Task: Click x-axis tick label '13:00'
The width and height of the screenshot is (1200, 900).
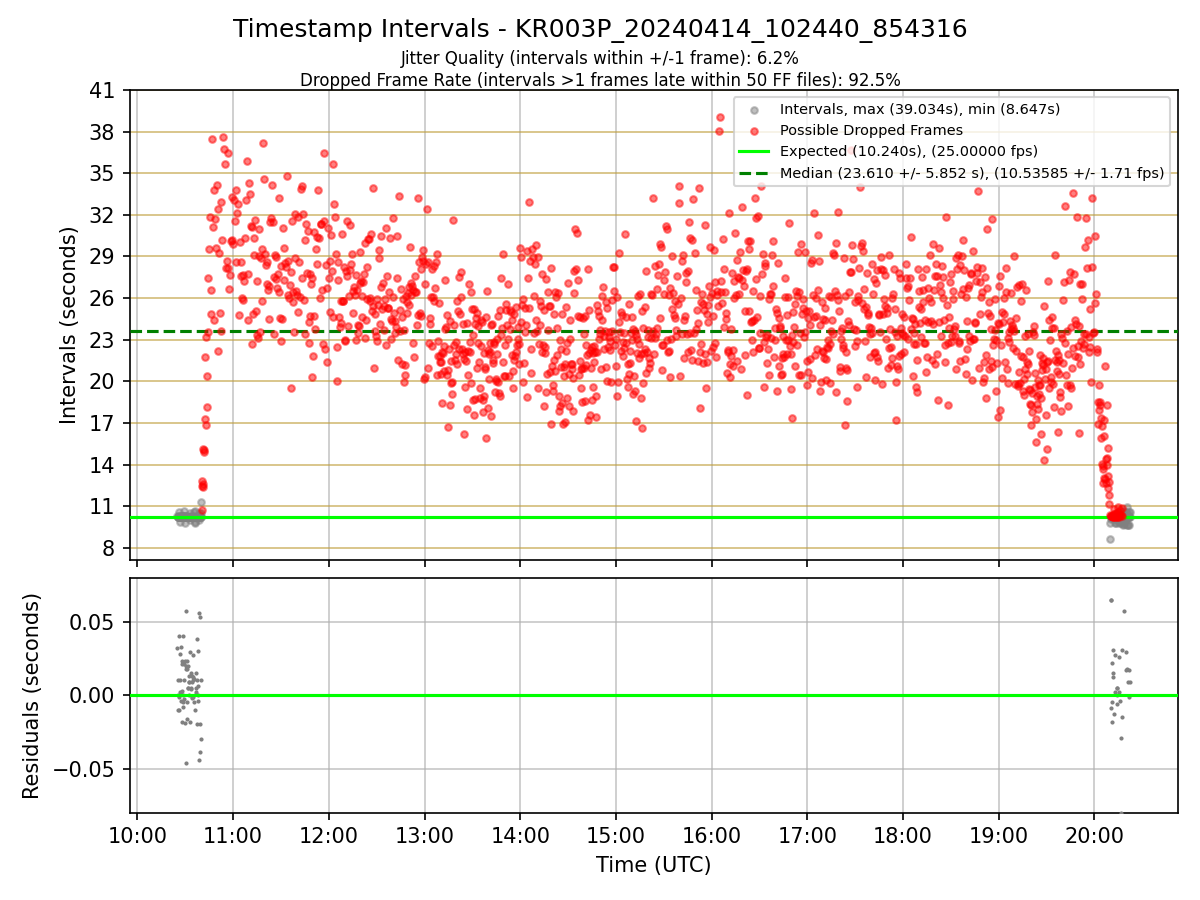Action: [424, 834]
